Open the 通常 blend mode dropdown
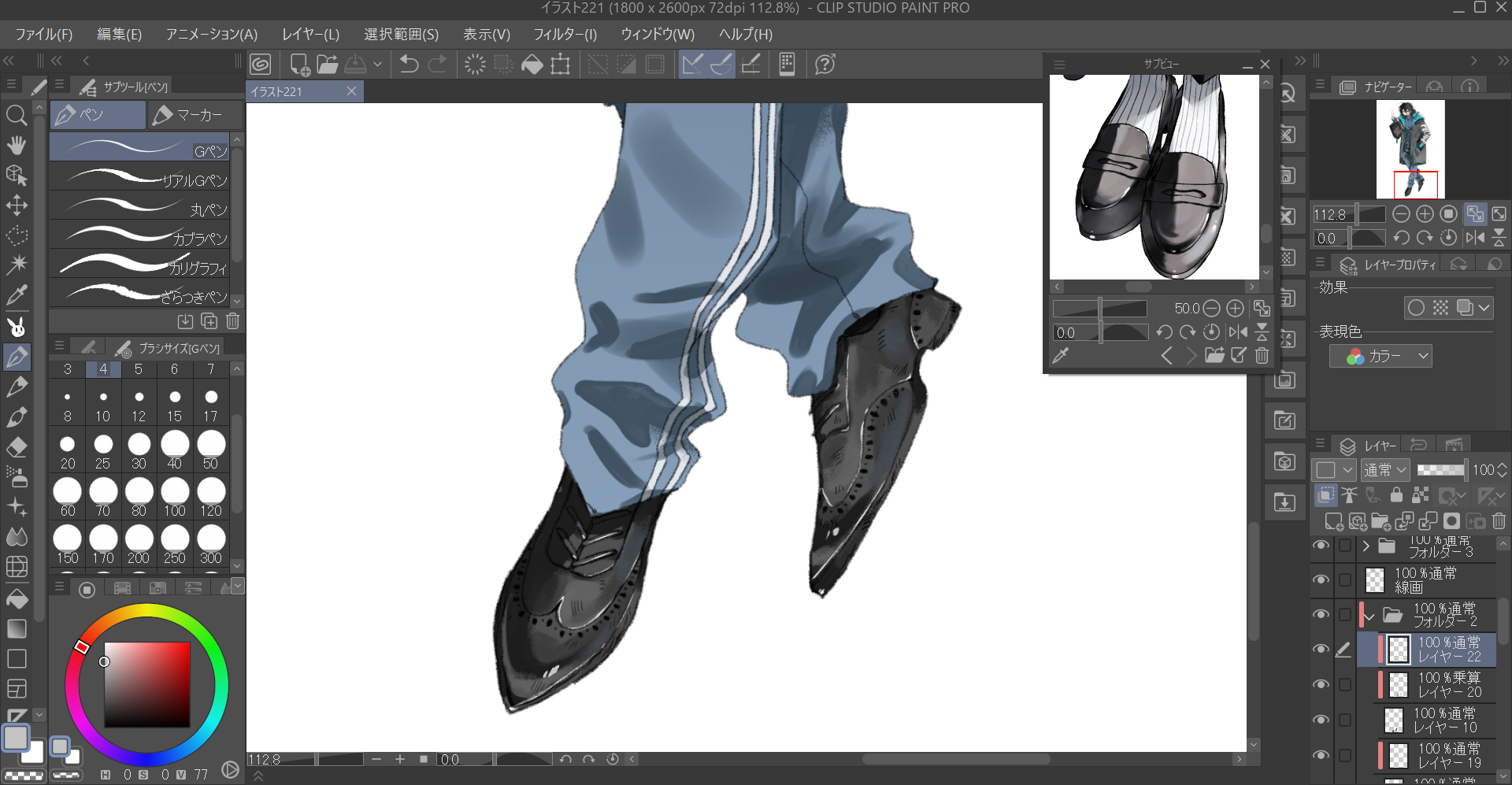Viewport: 1512px width, 785px height. (x=1384, y=470)
